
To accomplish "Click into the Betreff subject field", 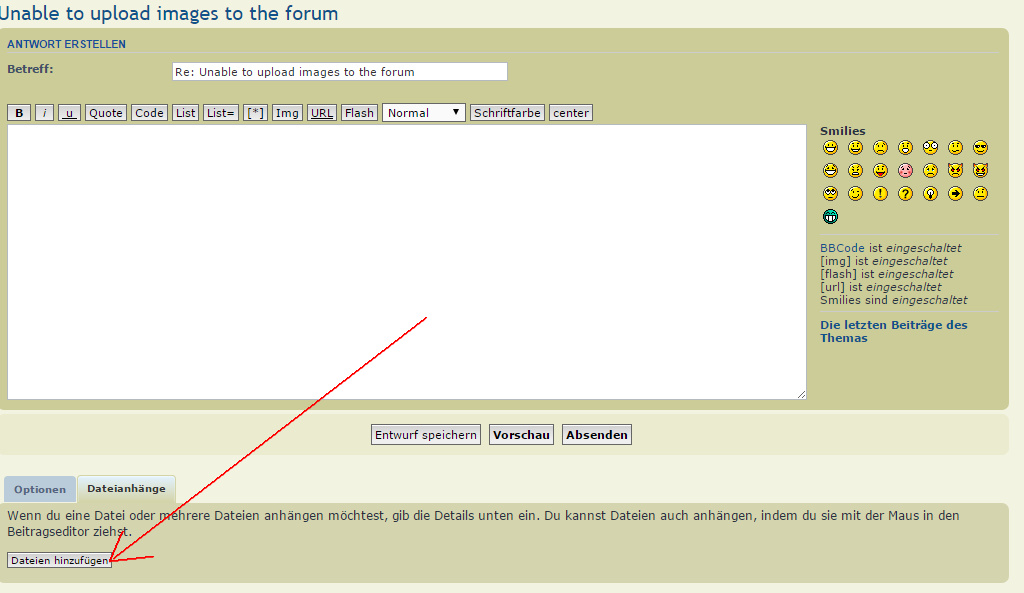I will pos(339,72).
